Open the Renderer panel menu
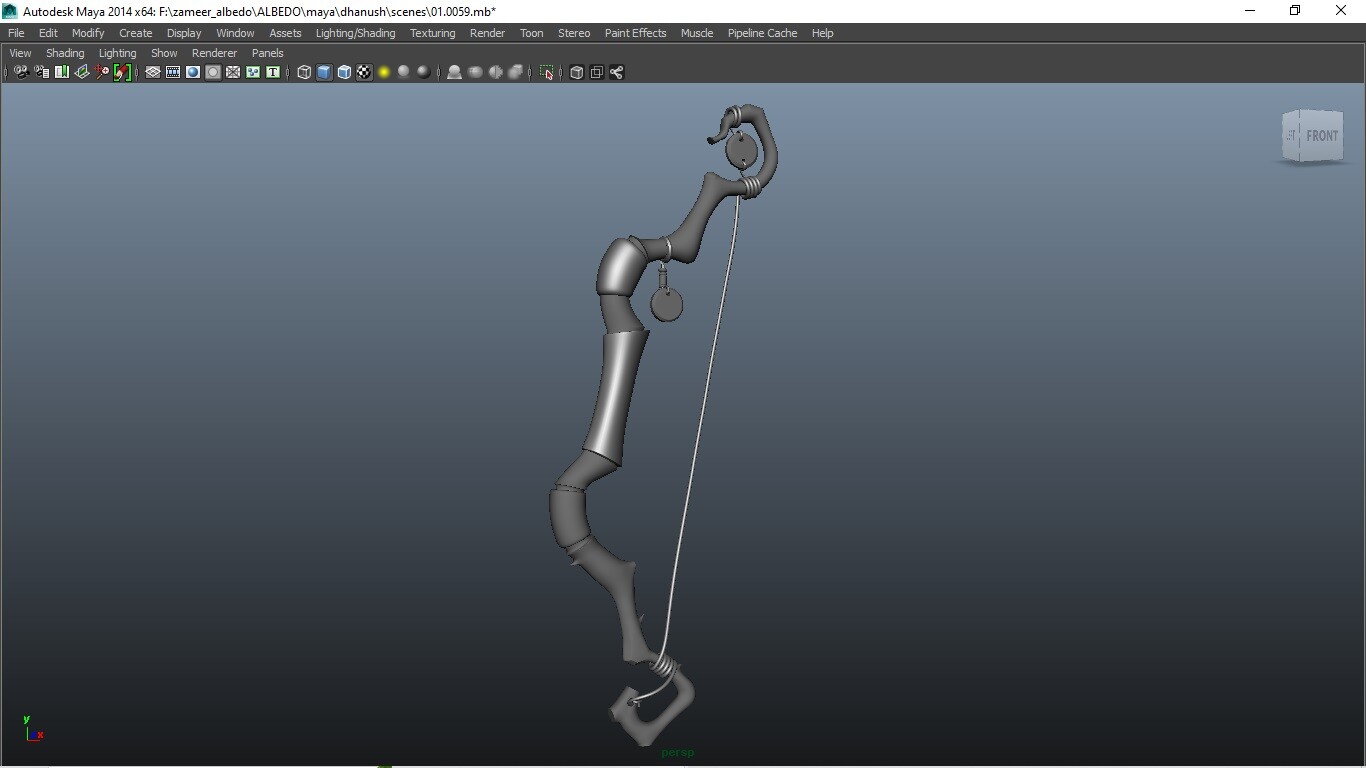The height and width of the screenshot is (768, 1366). click(x=214, y=53)
